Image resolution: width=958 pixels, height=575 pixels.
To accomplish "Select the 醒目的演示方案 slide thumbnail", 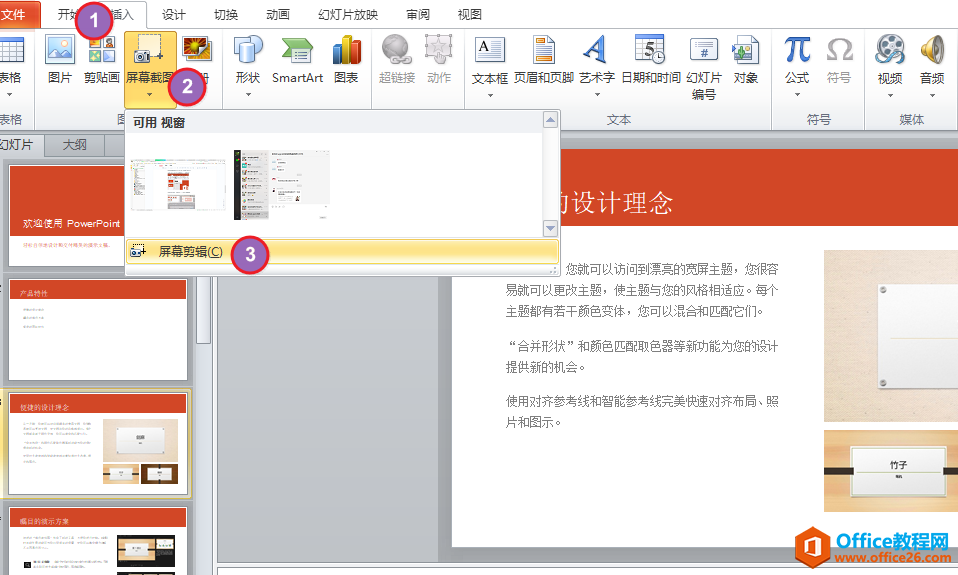I will click(98, 541).
